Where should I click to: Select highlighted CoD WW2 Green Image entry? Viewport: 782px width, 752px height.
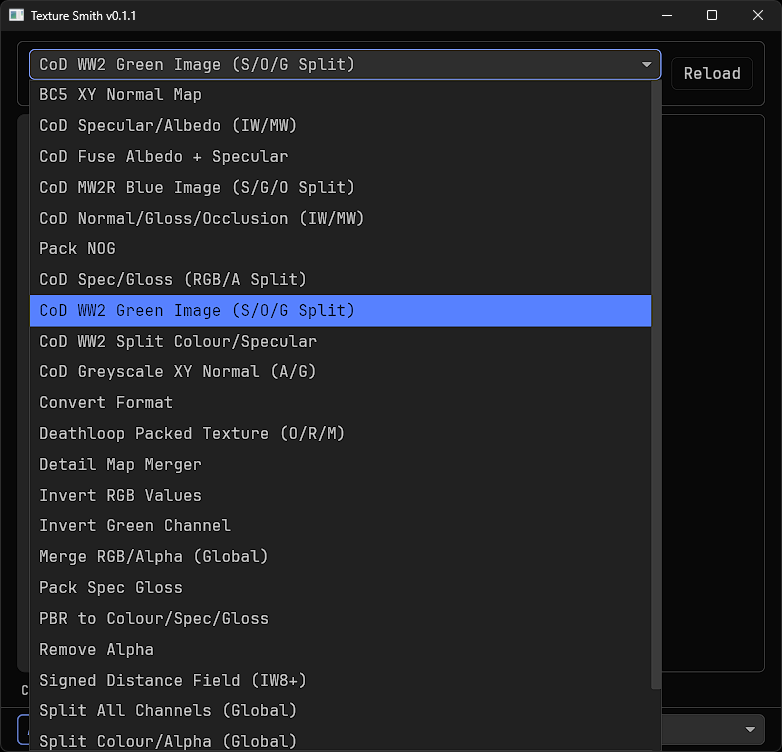pos(340,311)
